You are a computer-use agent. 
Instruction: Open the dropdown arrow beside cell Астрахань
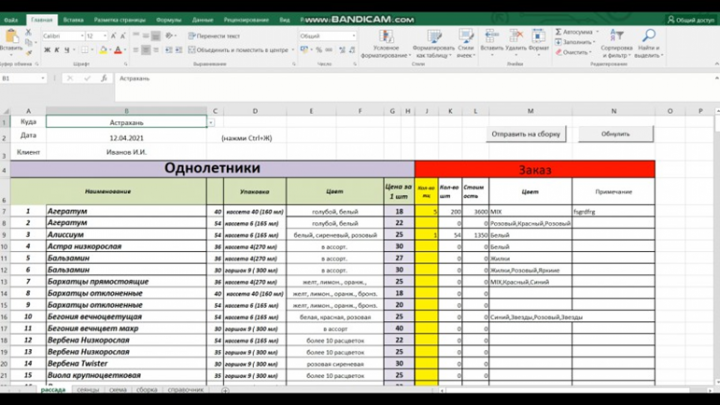(211, 123)
